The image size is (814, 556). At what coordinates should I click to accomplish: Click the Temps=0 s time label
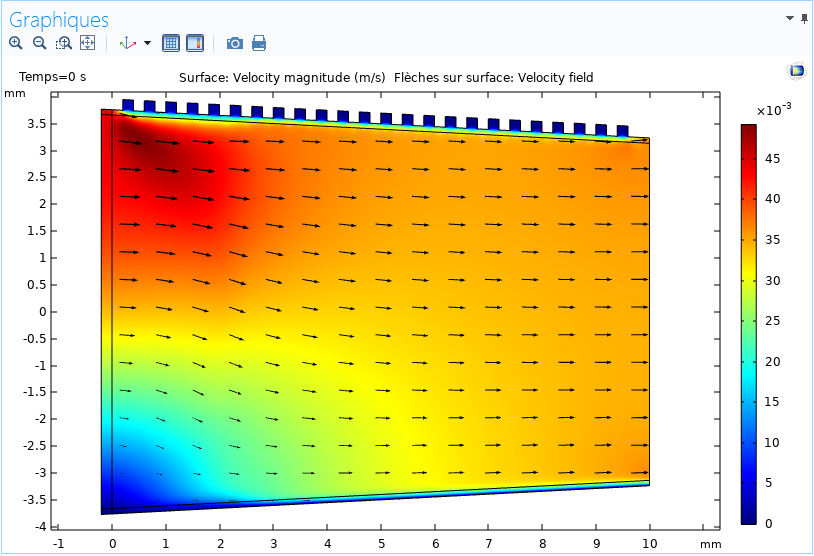[53, 77]
